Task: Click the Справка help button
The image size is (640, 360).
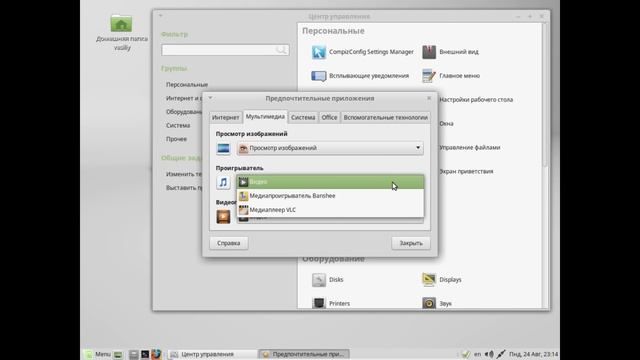Action: 229,243
